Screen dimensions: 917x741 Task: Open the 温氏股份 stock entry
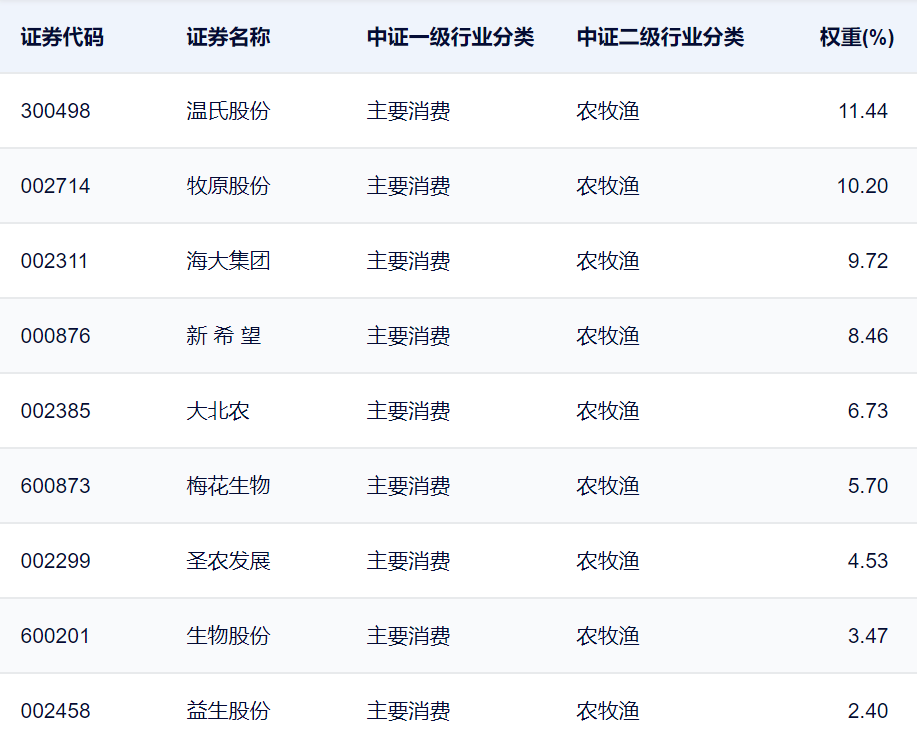(228, 111)
